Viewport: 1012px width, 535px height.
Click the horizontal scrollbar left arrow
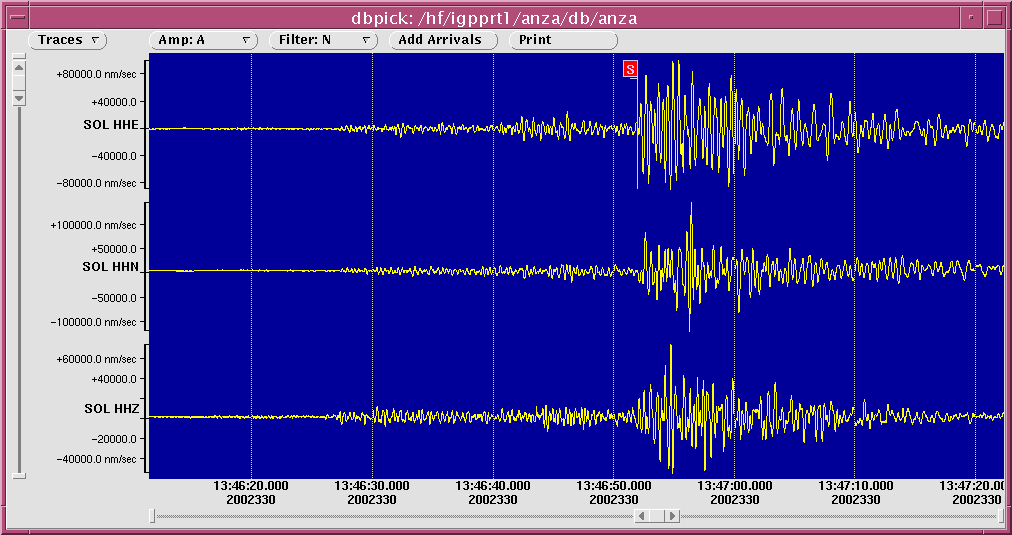click(x=642, y=516)
